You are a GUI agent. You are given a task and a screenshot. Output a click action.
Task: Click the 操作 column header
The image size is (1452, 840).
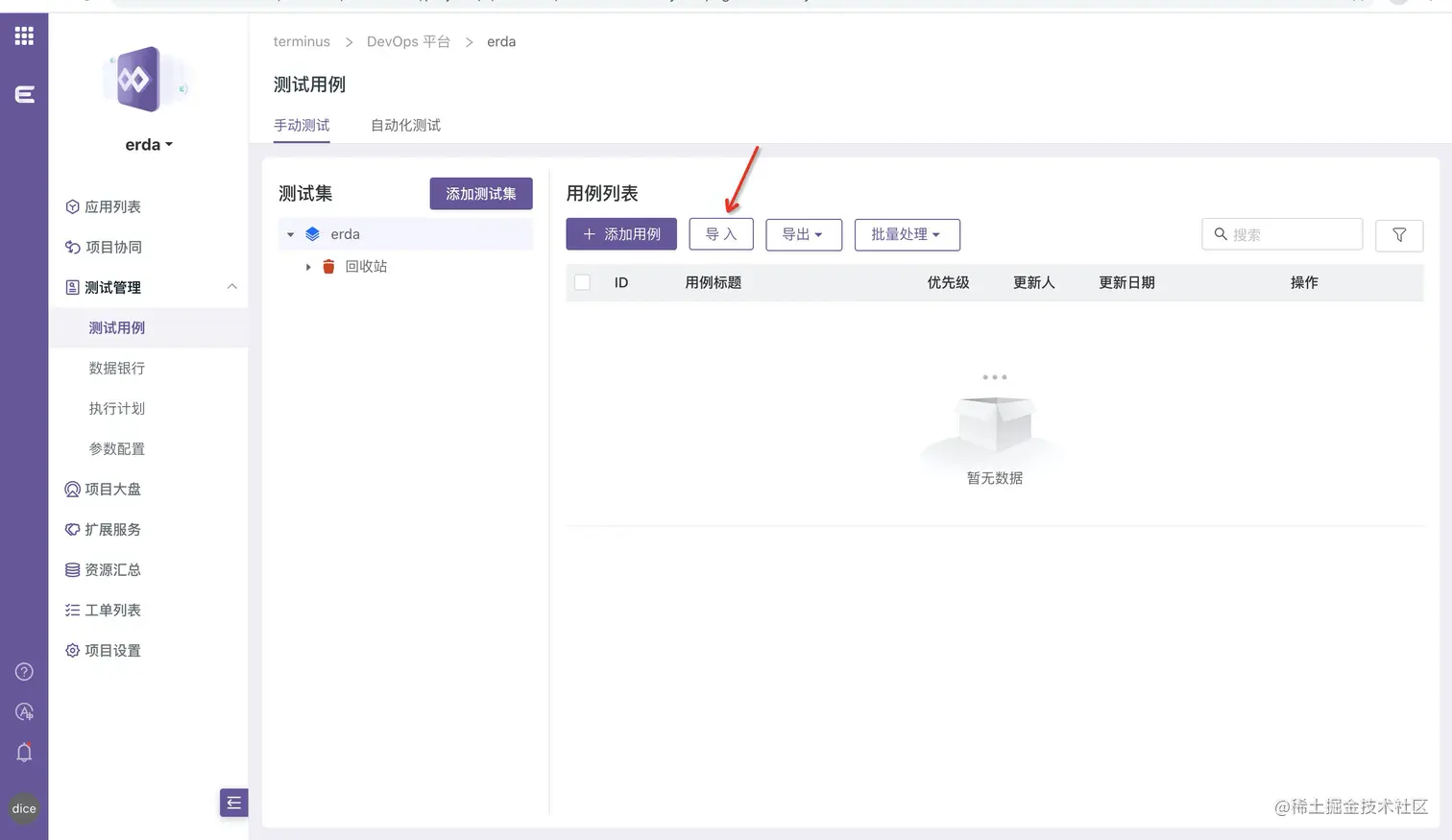[x=1304, y=283]
